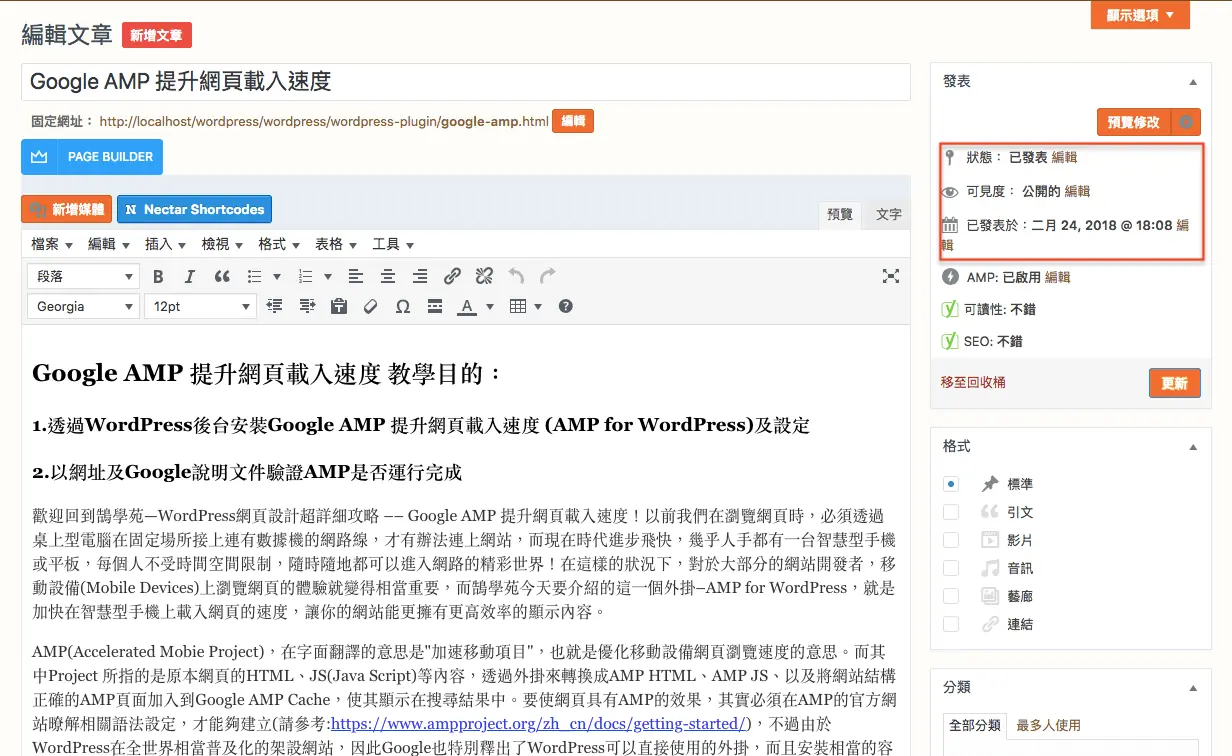Toggle bold formatting in the editor toolbar
The image size is (1232, 756).
(158, 277)
